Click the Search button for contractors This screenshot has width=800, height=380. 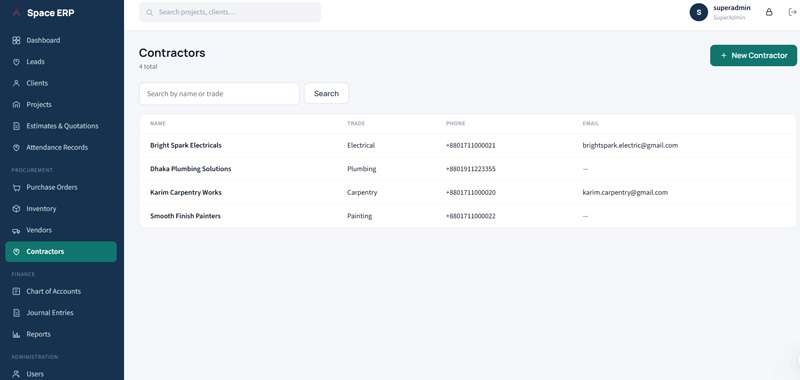327,94
